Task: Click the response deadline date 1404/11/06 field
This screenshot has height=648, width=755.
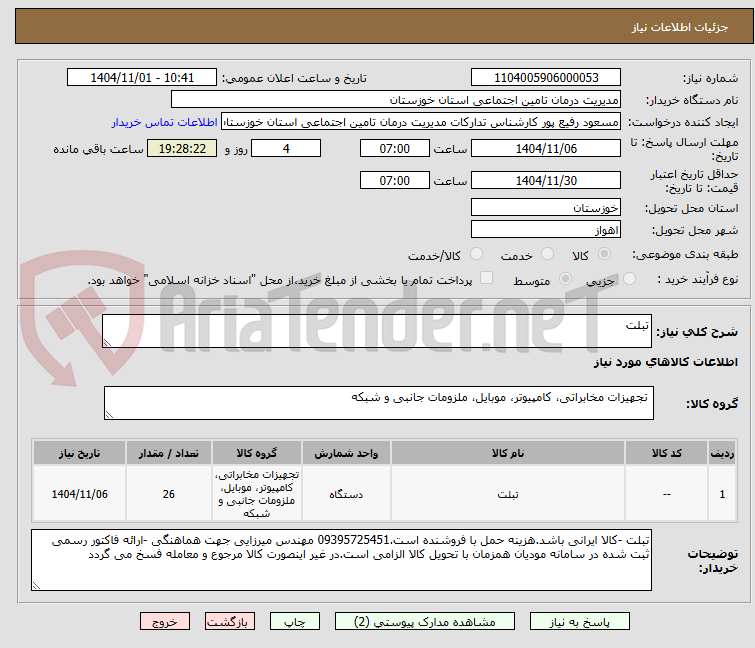Action: [x=546, y=148]
